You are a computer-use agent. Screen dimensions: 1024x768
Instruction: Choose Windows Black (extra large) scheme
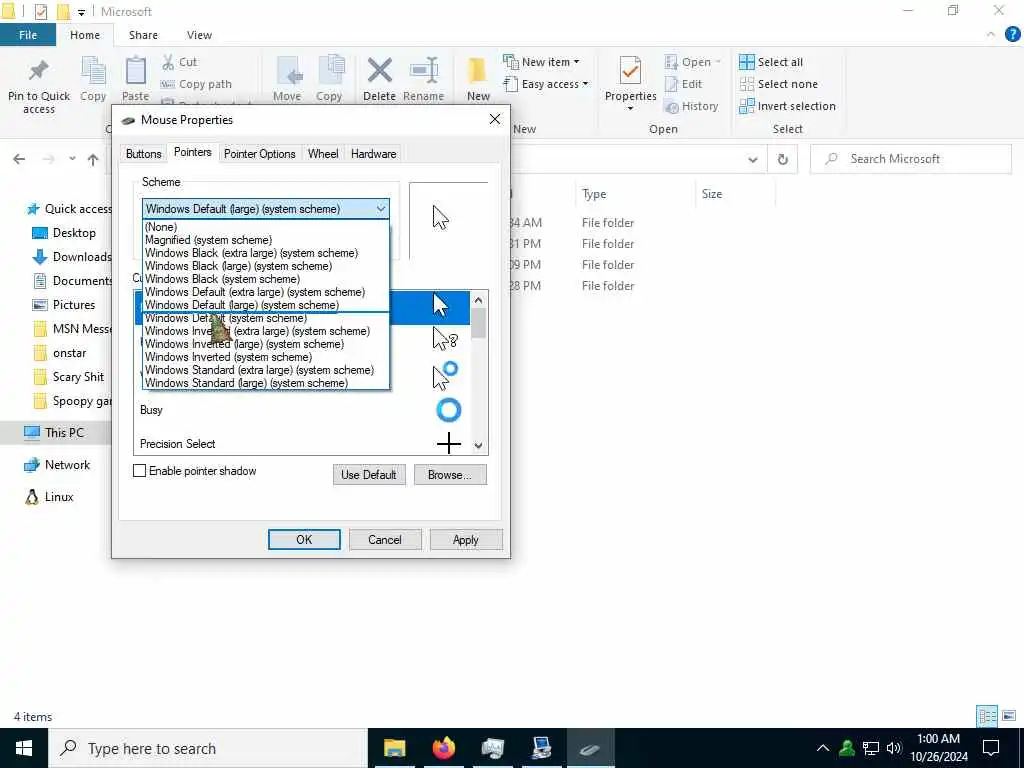266,253
